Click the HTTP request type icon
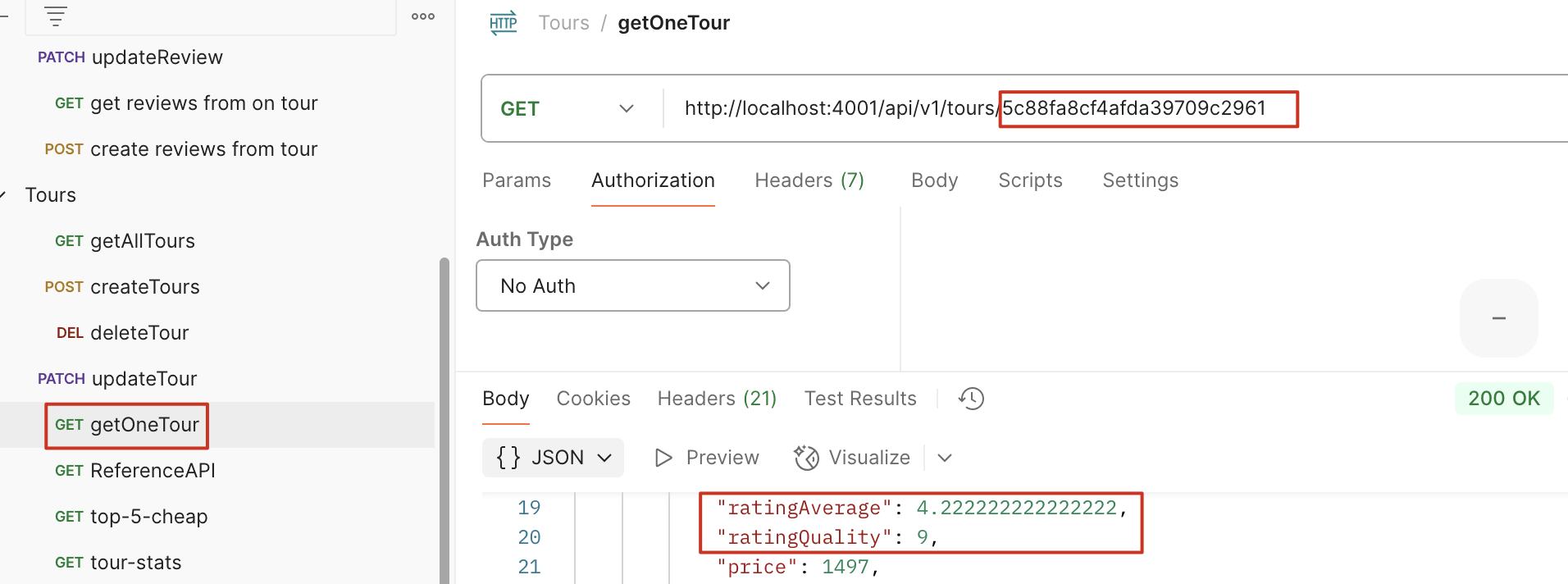This screenshot has width=1568, height=584. 503,23
